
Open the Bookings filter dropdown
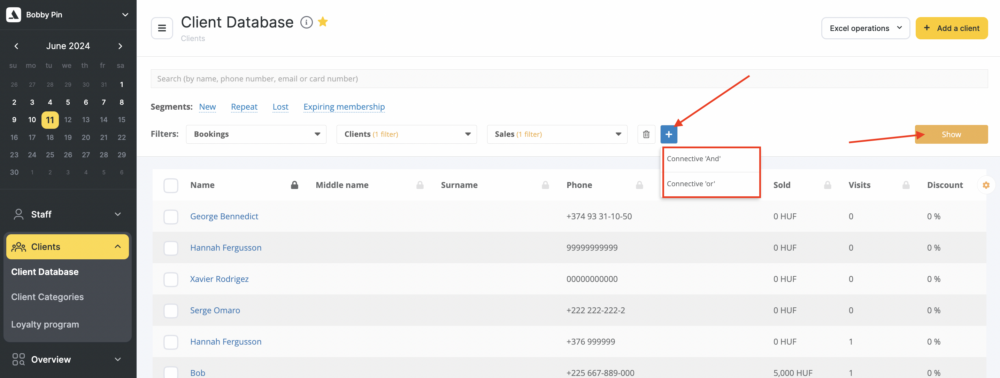point(256,134)
